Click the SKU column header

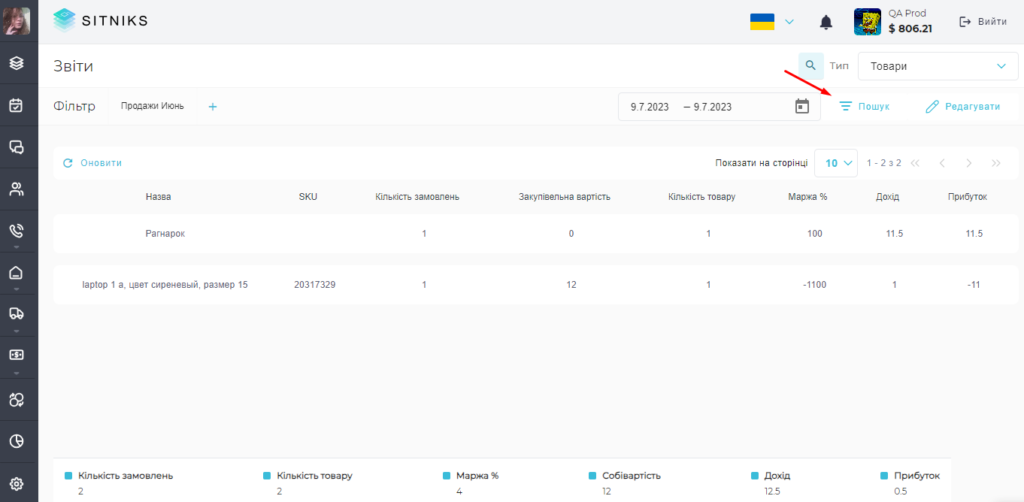point(308,196)
